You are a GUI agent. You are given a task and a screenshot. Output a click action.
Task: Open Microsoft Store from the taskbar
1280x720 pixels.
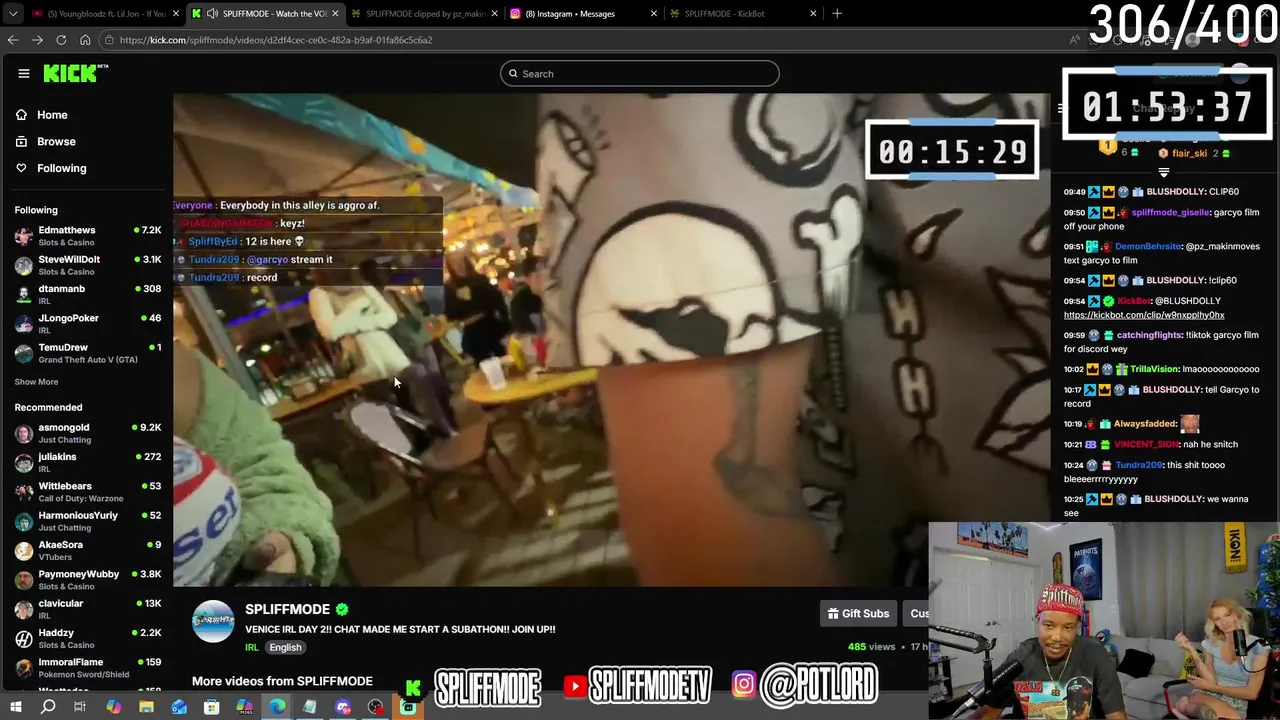coord(211,707)
